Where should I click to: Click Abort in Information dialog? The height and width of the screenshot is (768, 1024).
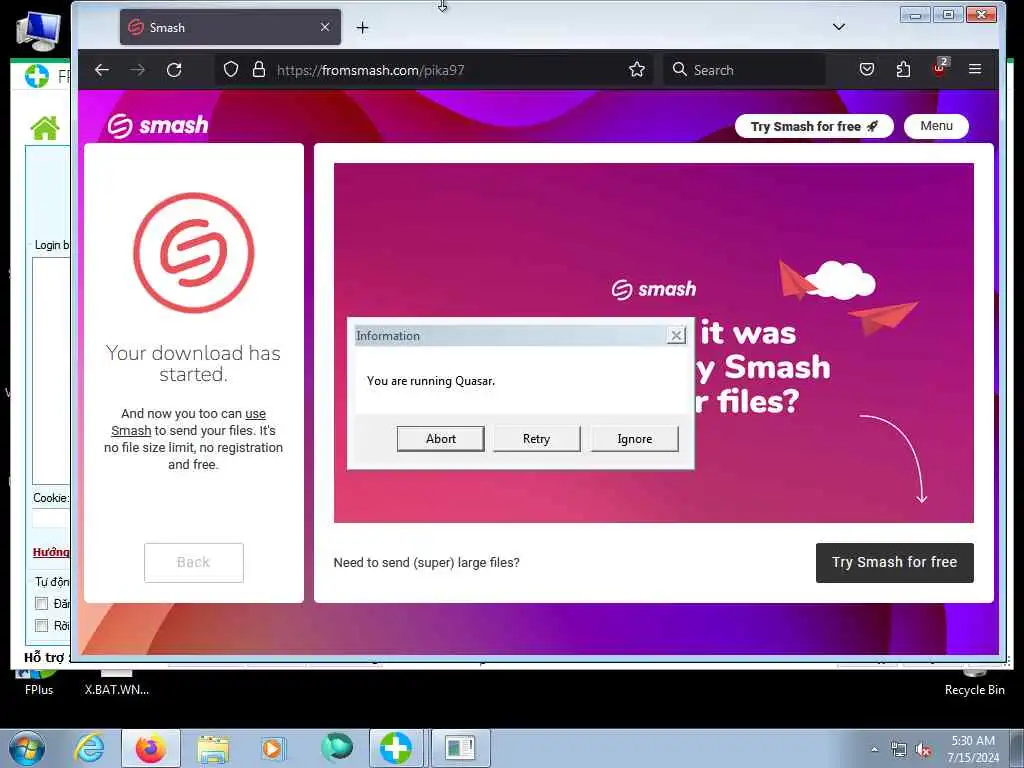click(x=441, y=439)
